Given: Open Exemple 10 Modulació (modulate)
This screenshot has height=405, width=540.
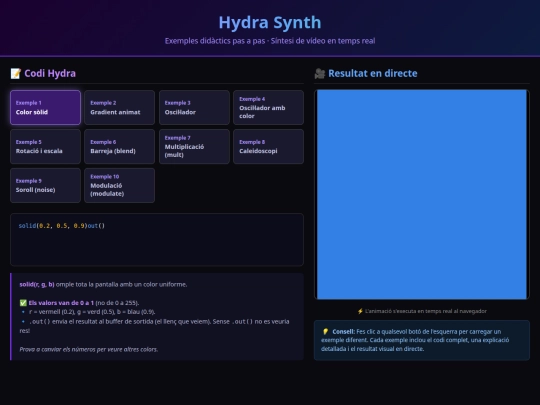Looking at the screenshot, I should [120, 185].
